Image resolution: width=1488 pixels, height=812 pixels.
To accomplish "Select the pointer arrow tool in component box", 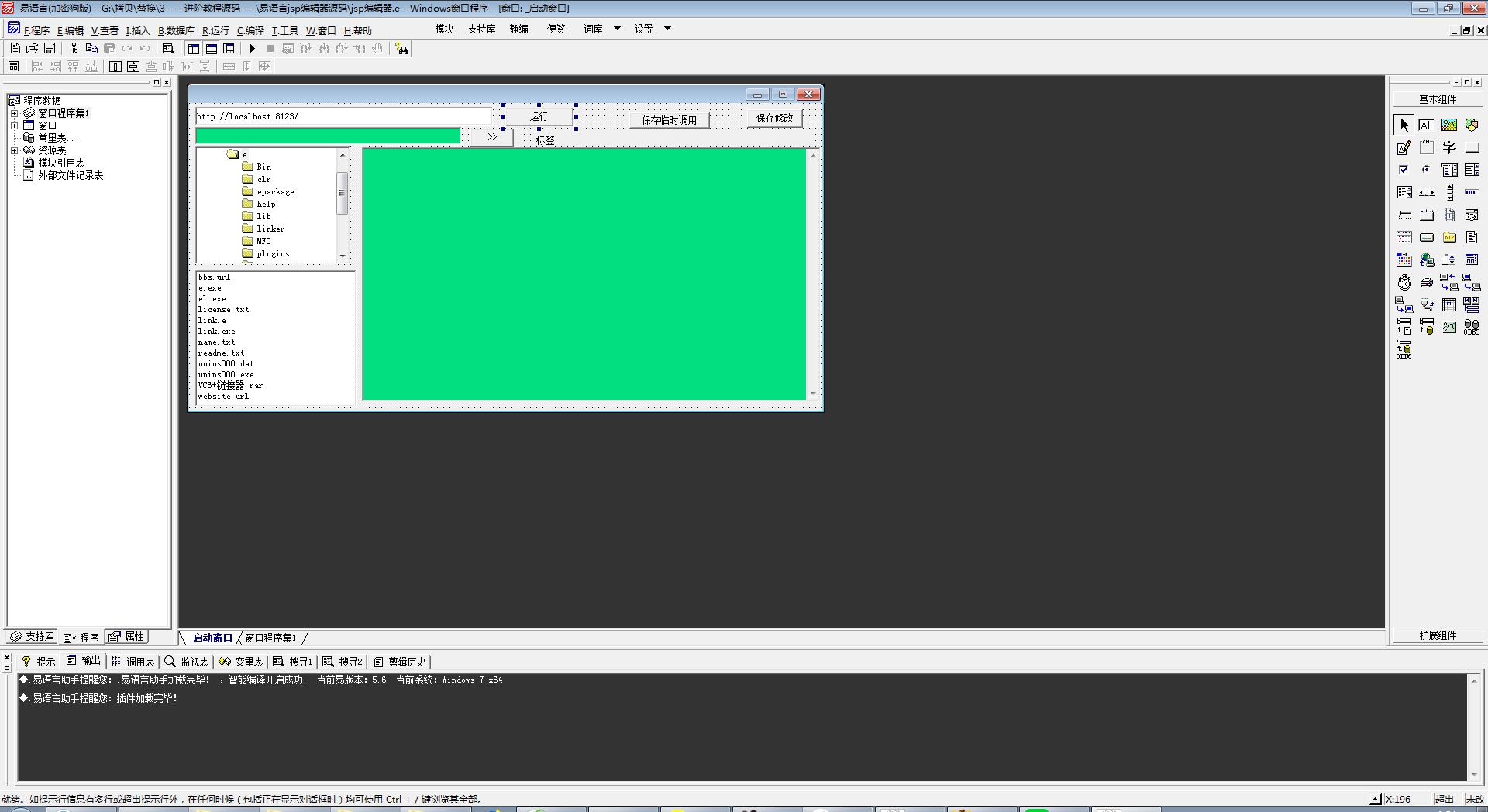I will tap(1404, 125).
